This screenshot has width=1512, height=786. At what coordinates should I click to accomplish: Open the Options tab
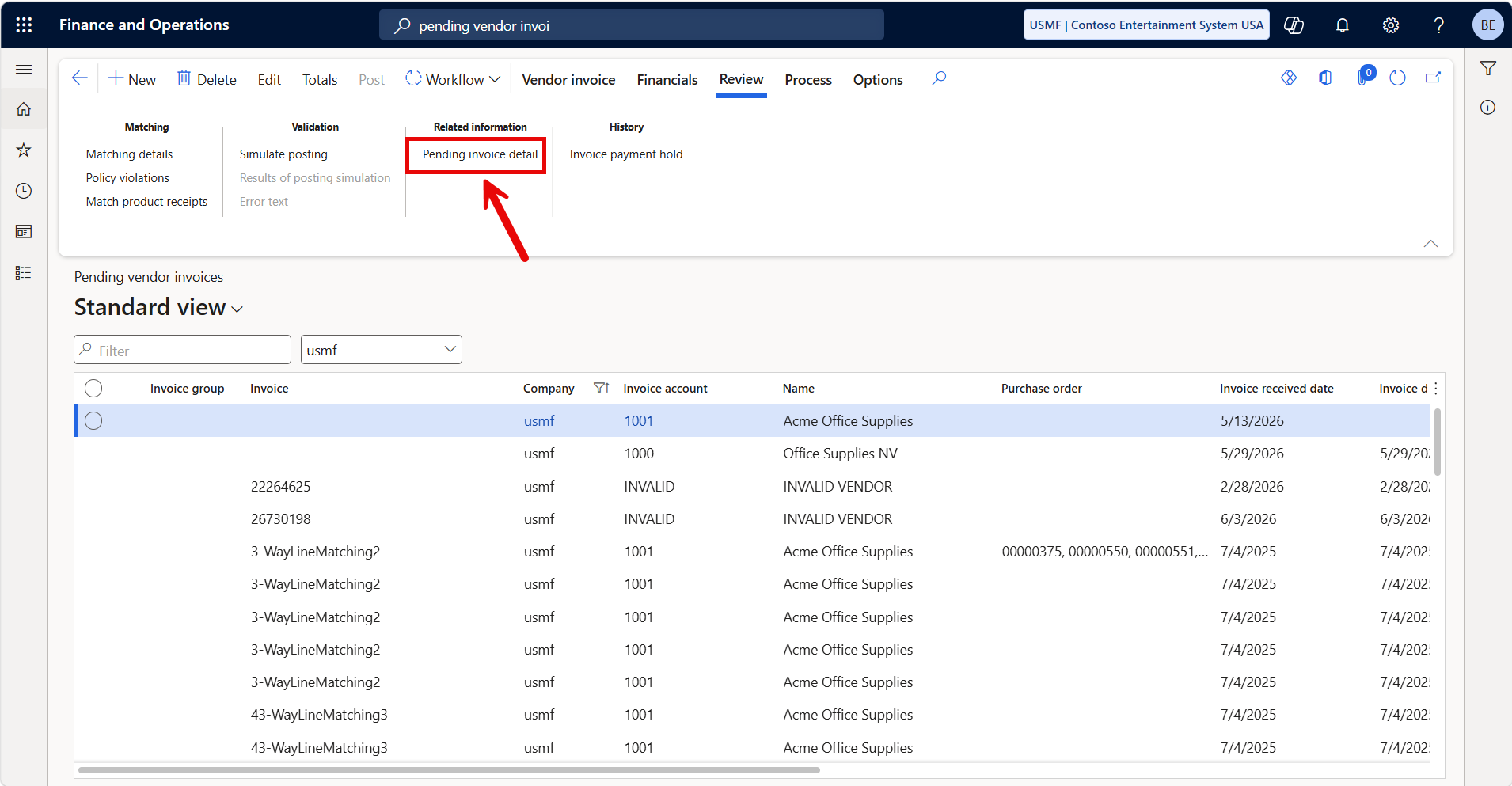[878, 80]
